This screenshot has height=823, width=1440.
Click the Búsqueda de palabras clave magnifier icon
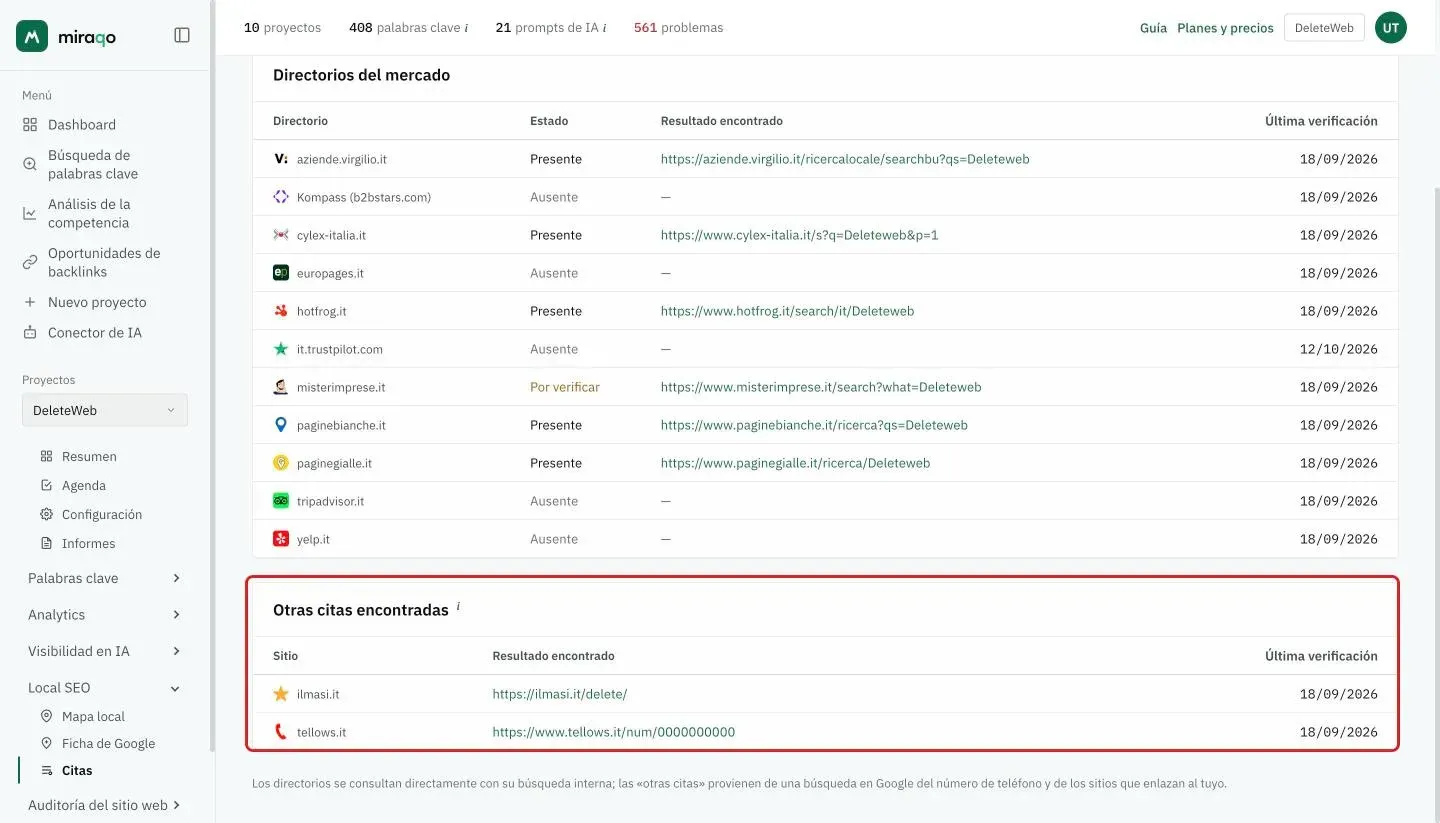pos(30,164)
